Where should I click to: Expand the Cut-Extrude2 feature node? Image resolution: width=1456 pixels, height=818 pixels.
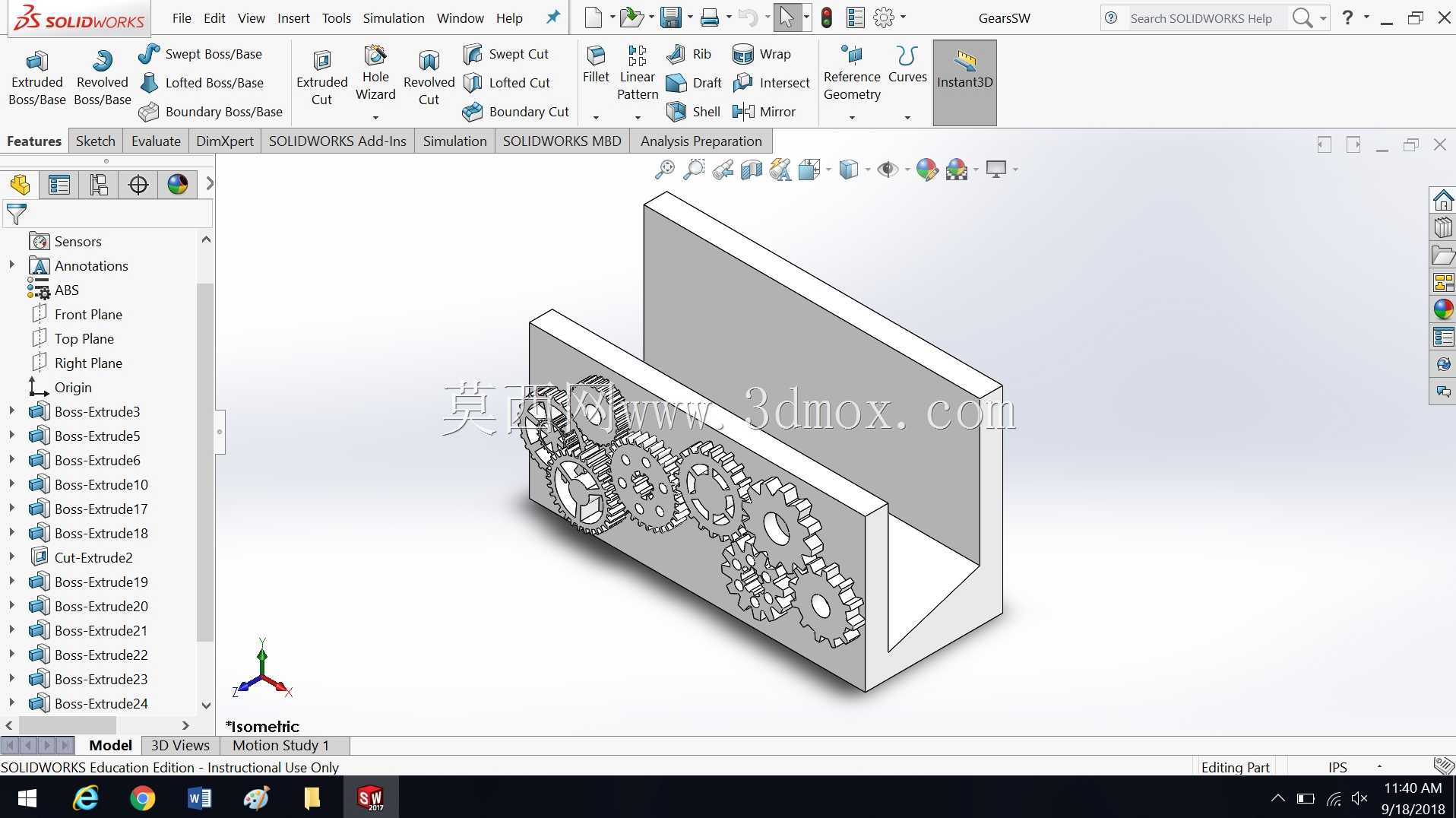(x=11, y=557)
